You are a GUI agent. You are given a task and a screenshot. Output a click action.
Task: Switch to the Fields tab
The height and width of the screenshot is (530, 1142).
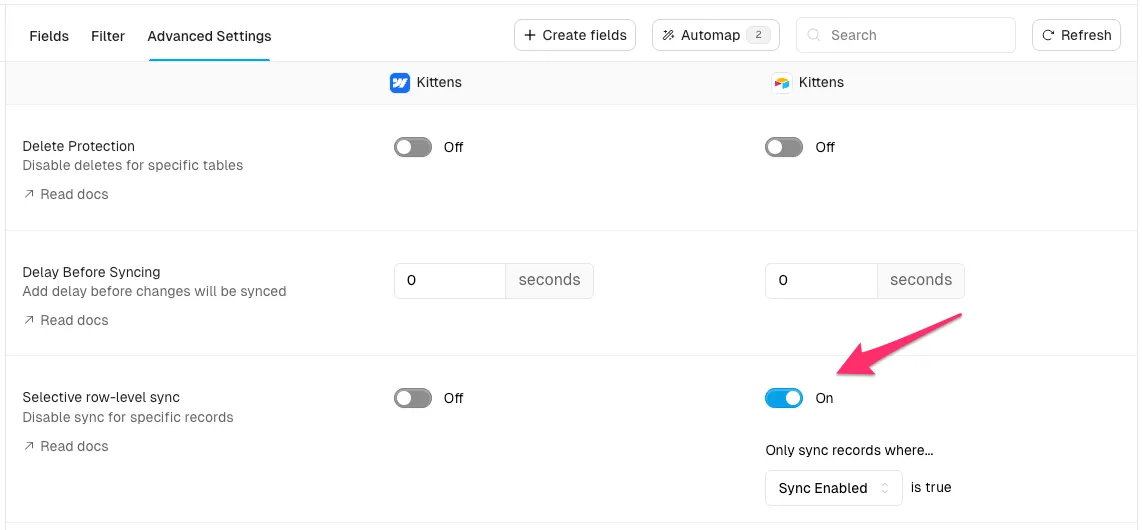(x=49, y=36)
